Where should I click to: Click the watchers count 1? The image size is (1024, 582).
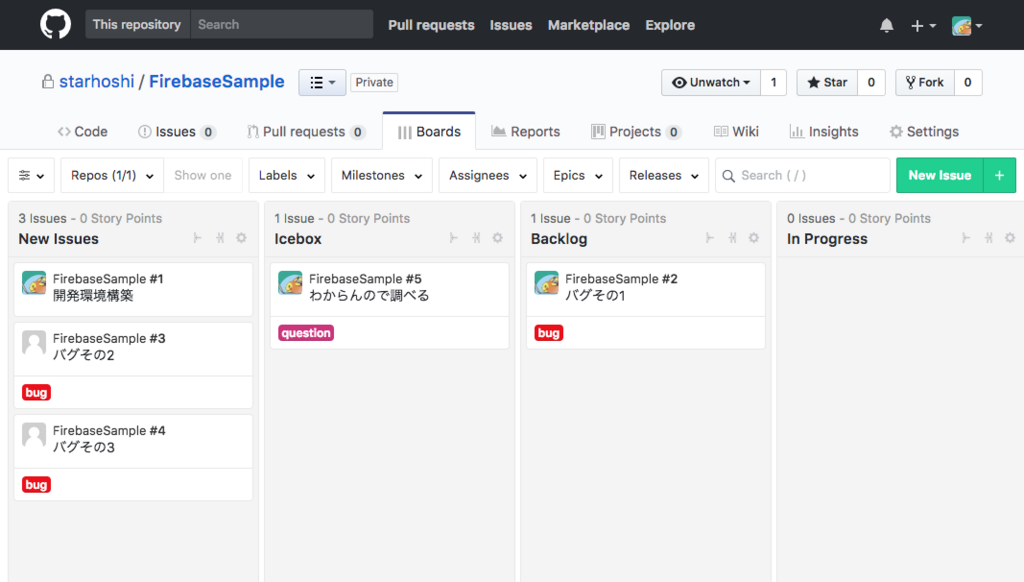pyautogui.click(x=773, y=82)
